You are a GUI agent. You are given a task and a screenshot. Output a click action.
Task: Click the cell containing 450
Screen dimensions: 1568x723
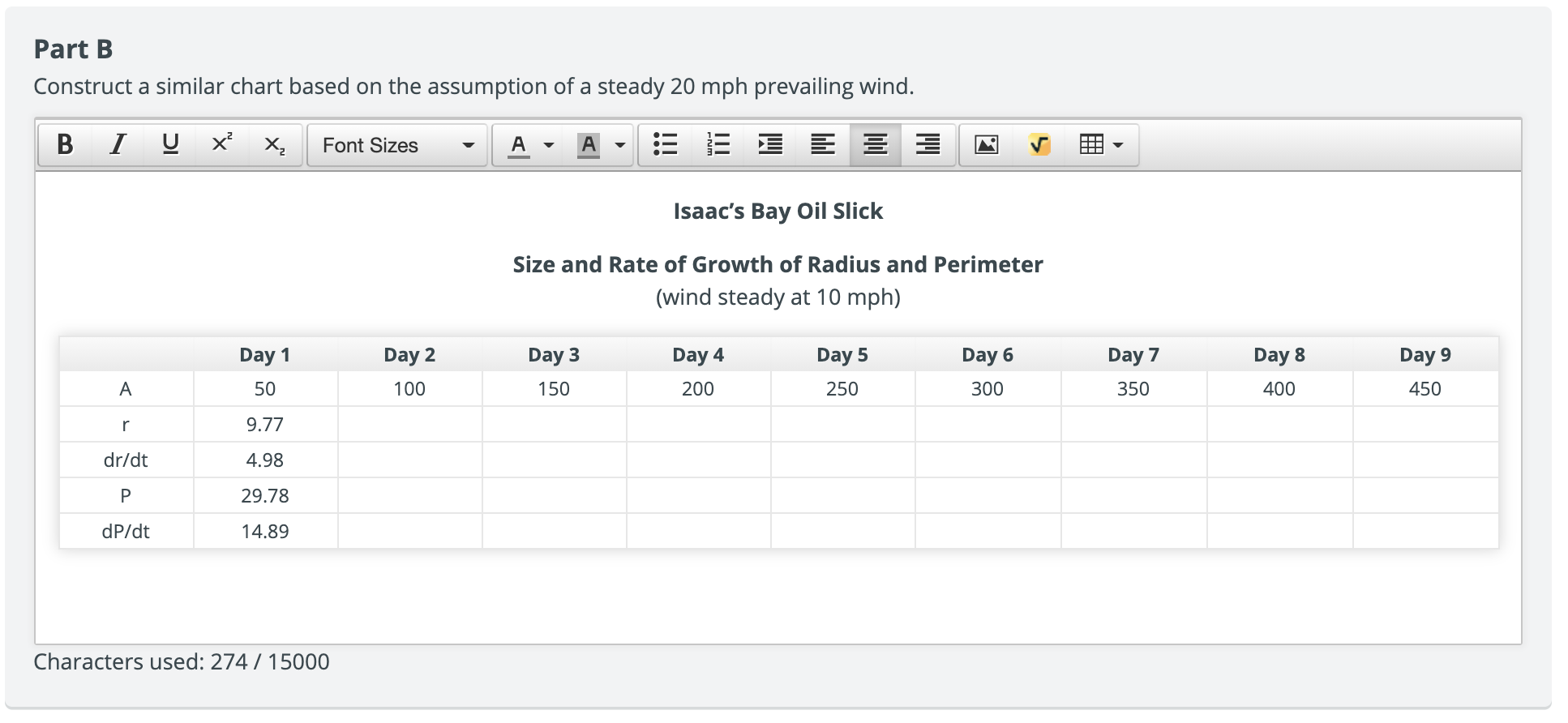[x=1425, y=389]
